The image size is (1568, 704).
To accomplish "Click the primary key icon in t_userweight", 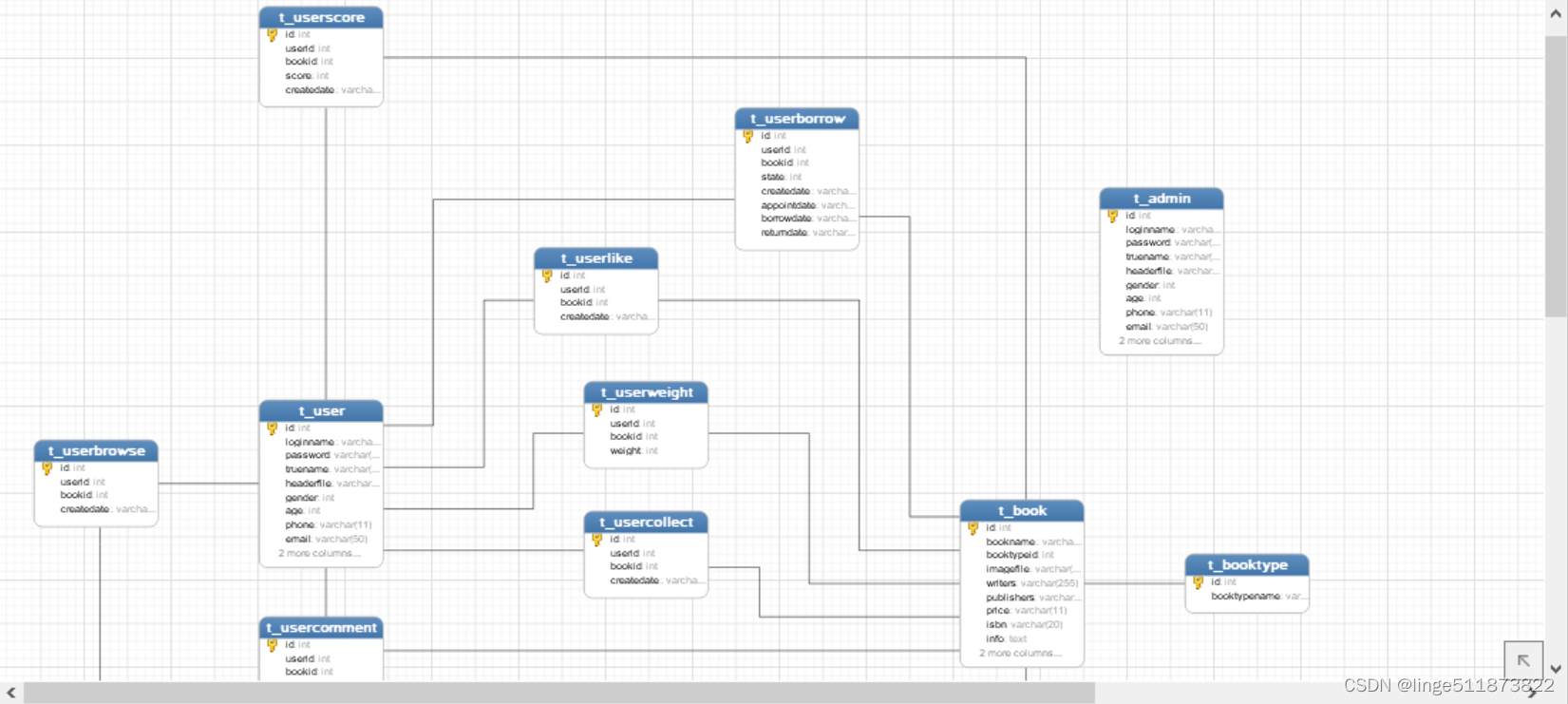I will 597,410.
